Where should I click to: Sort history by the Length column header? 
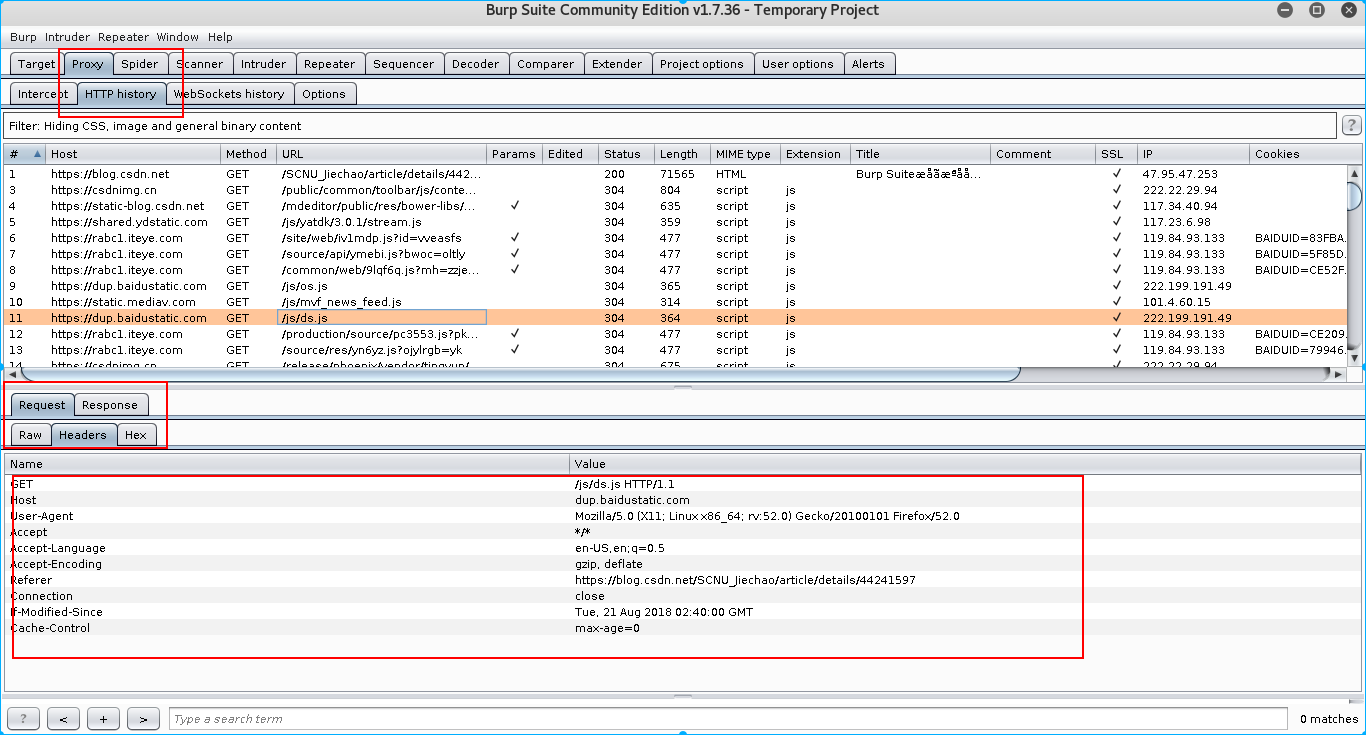[x=683, y=154]
